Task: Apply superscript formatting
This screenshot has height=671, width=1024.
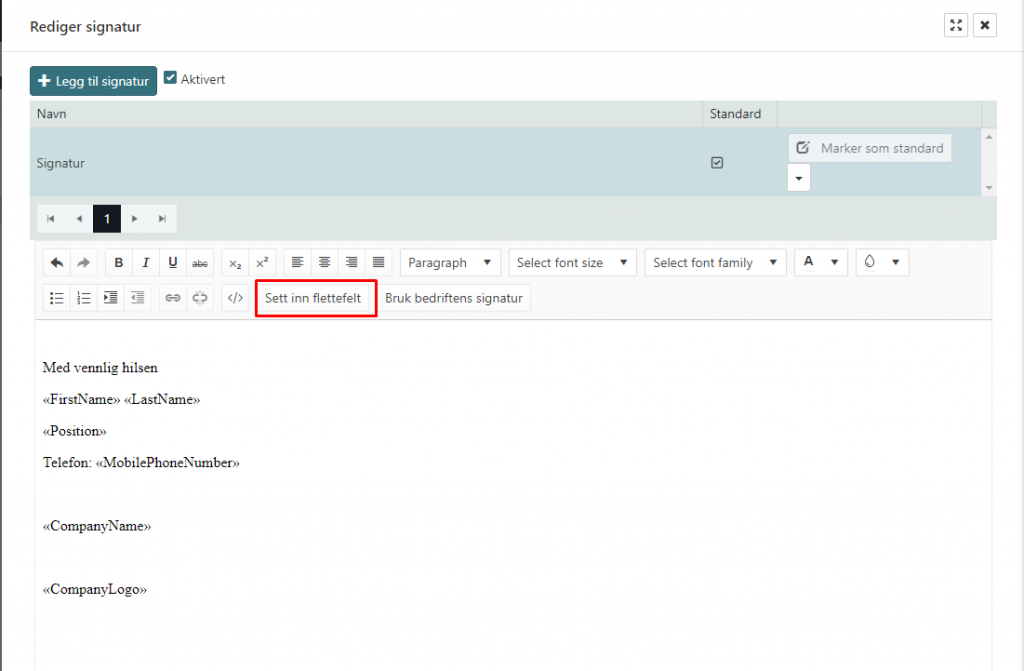Action: (x=262, y=263)
